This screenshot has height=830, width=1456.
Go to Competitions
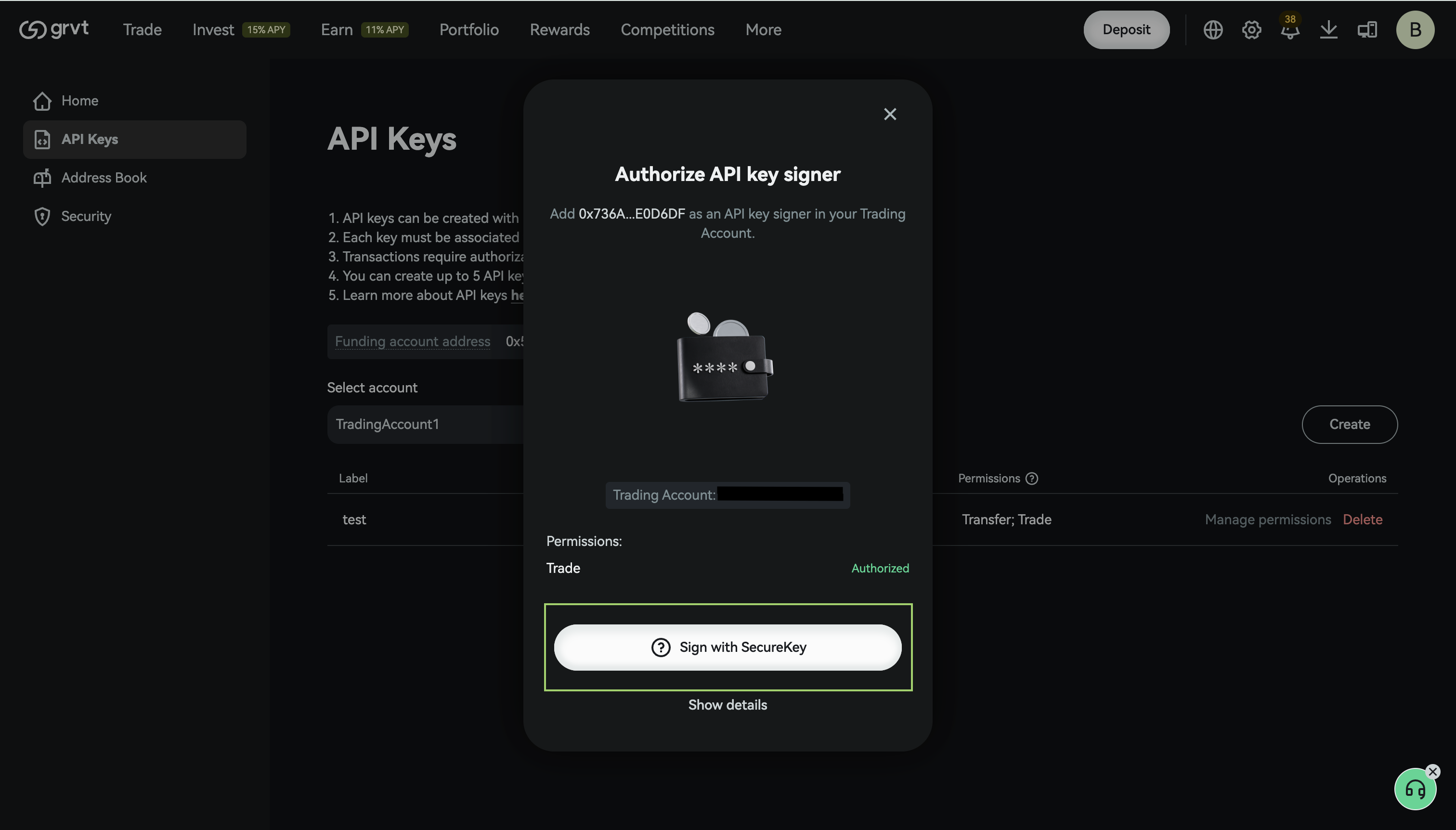[x=667, y=30]
